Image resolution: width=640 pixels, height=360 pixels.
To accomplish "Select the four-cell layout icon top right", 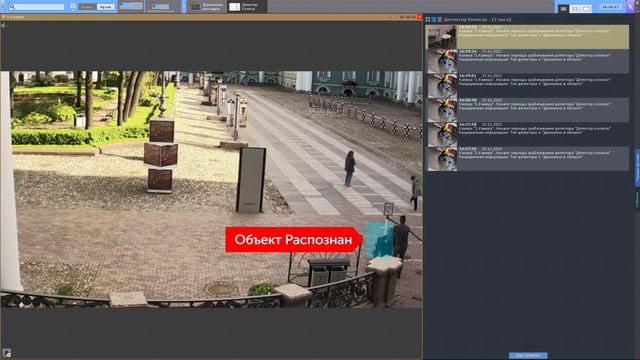I will (x=575, y=8).
